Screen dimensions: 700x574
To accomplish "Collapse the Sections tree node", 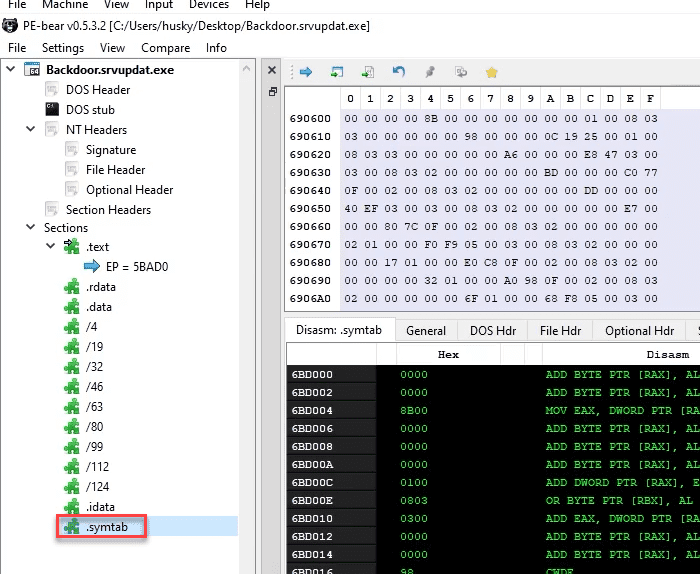I will click(x=30, y=228).
